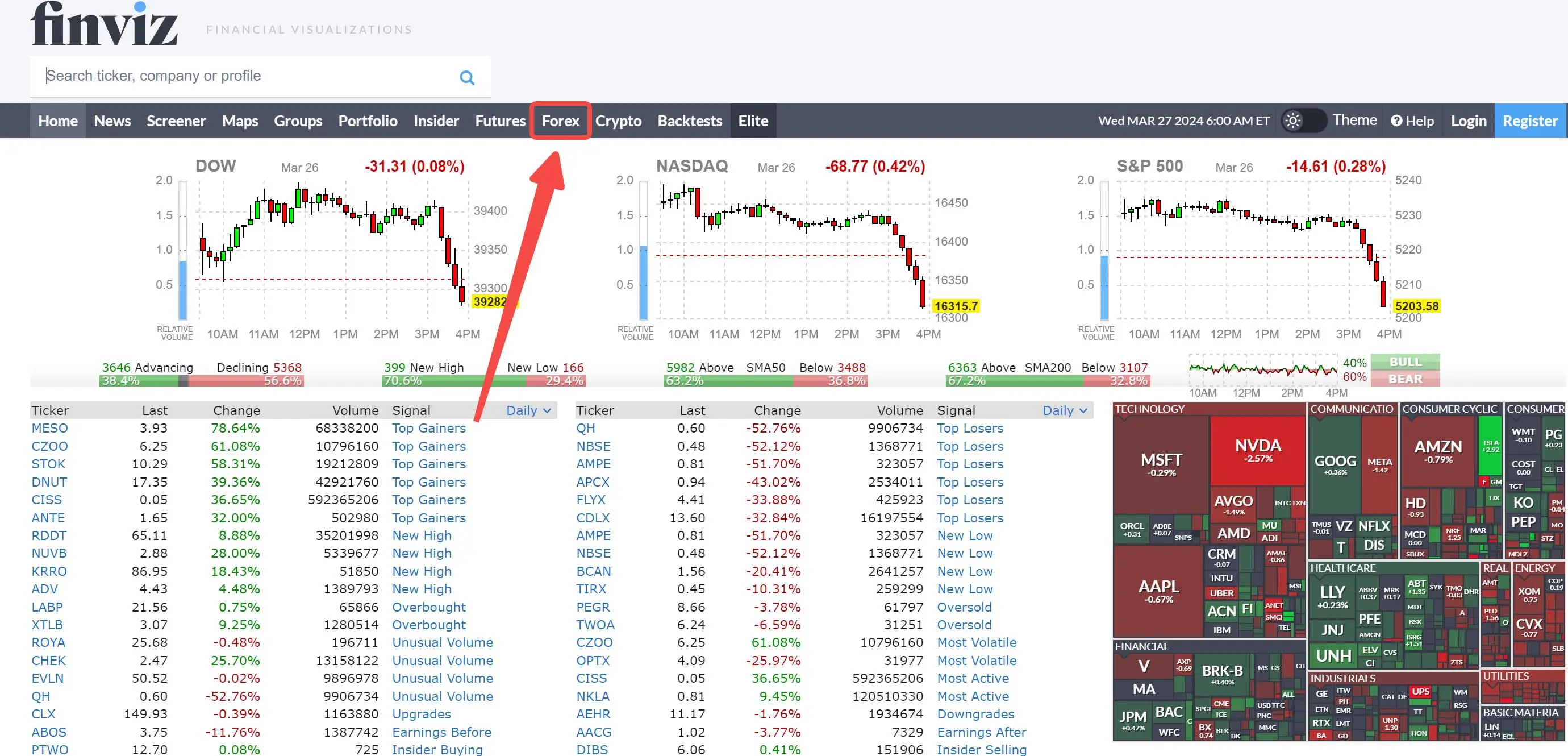Open the Maps page
1568x756 pixels.
tap(240, 121)
